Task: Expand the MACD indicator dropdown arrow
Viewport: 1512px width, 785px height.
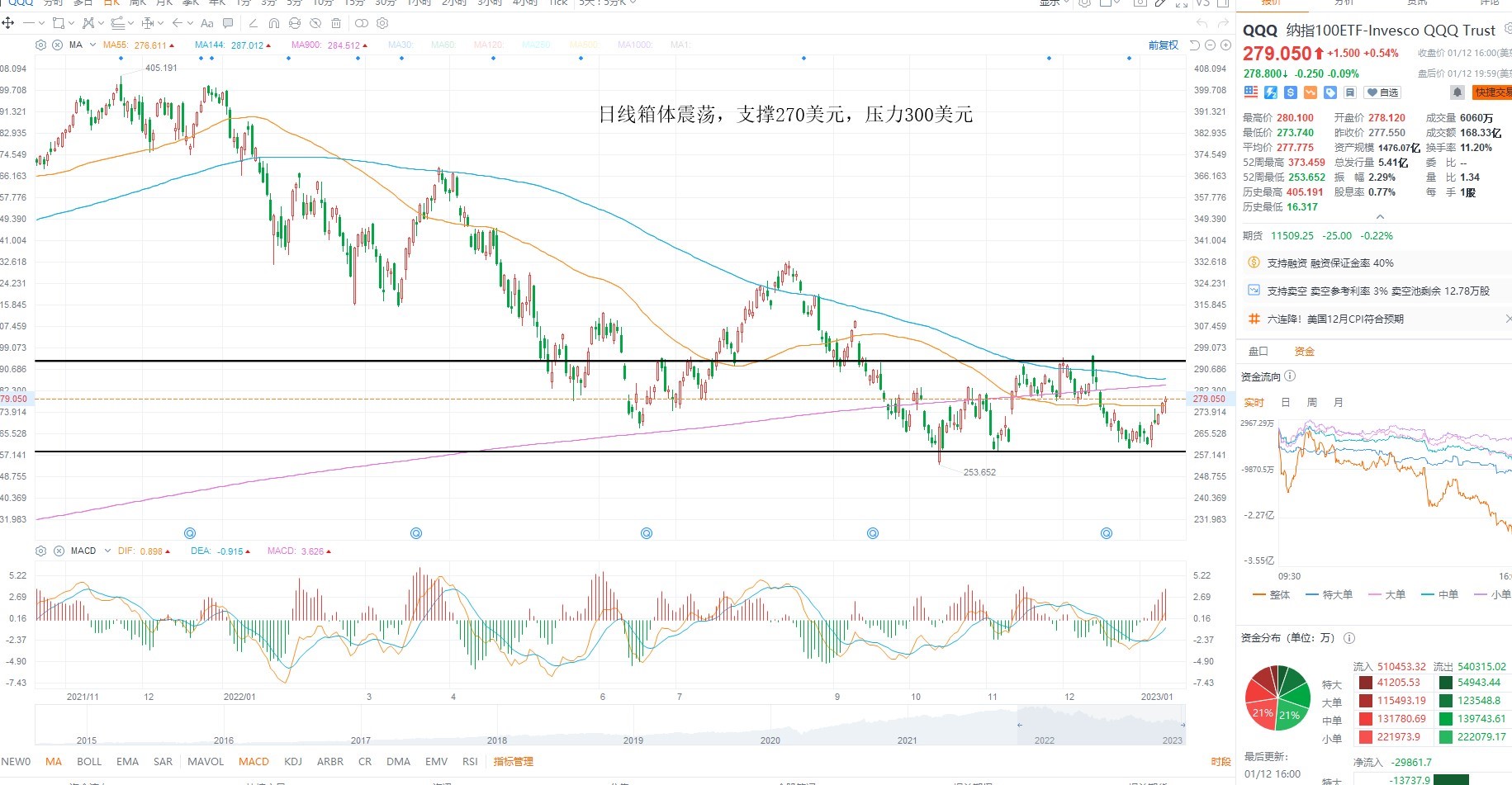Action: click(107, 551)
